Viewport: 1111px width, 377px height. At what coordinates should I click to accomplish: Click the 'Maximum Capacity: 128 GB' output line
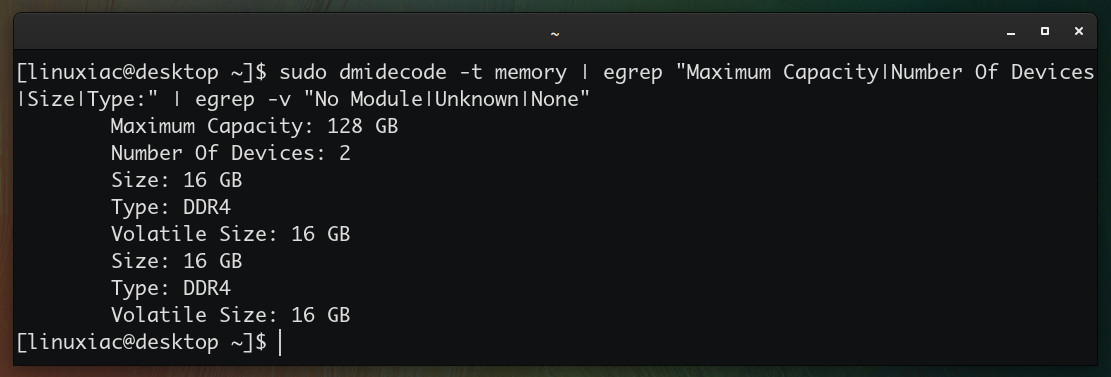pyautogui.click(x=254, y=127)
